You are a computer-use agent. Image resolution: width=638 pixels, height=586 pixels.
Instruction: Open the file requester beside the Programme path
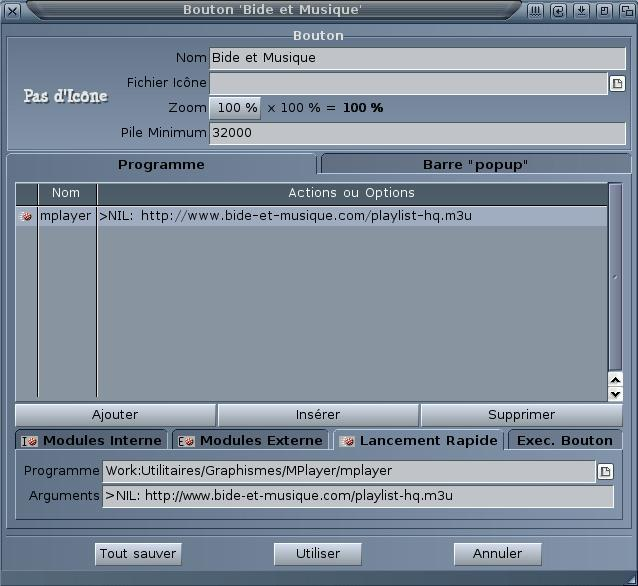tap(605, 471)
